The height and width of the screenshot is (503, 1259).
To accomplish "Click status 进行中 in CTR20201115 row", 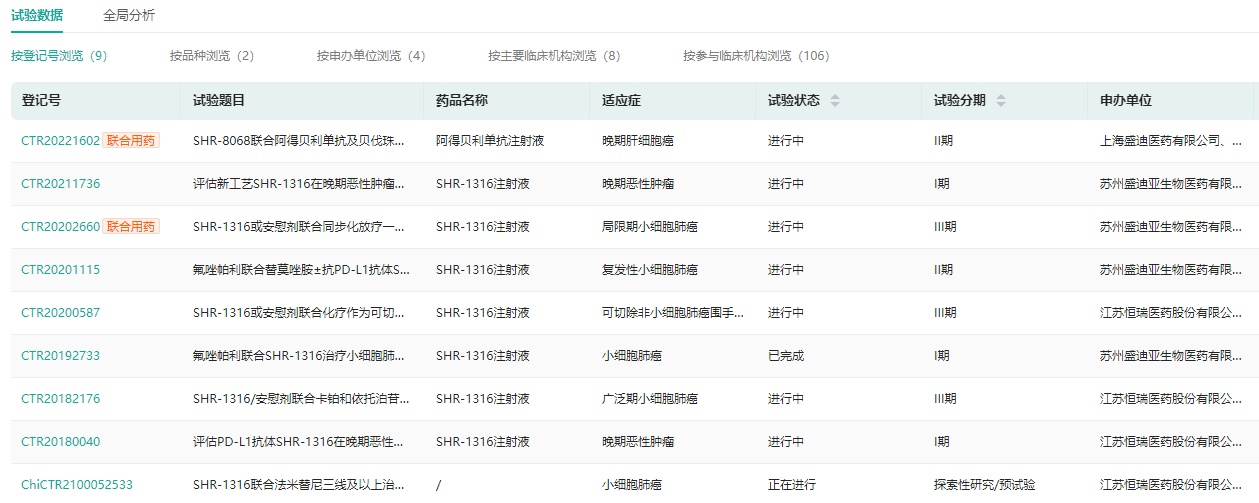I will click(786, 270).
